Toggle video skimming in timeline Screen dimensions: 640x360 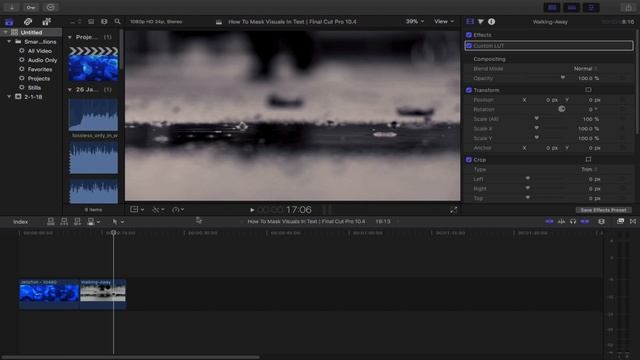click(549, 221)
